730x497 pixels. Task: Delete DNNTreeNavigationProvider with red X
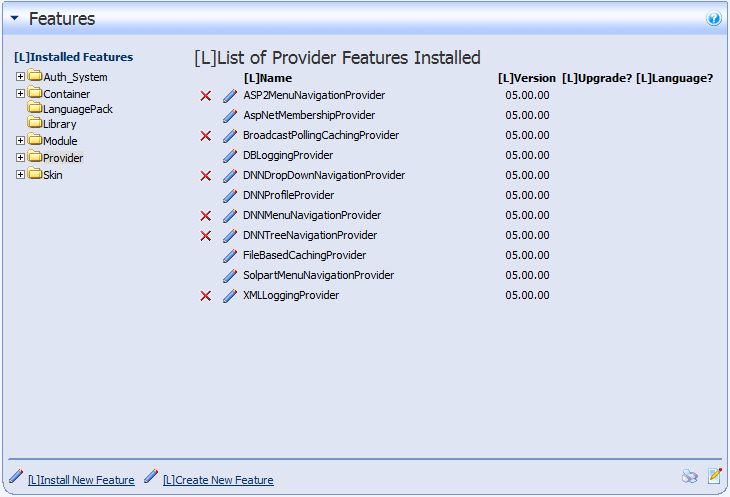click(205, 236)
